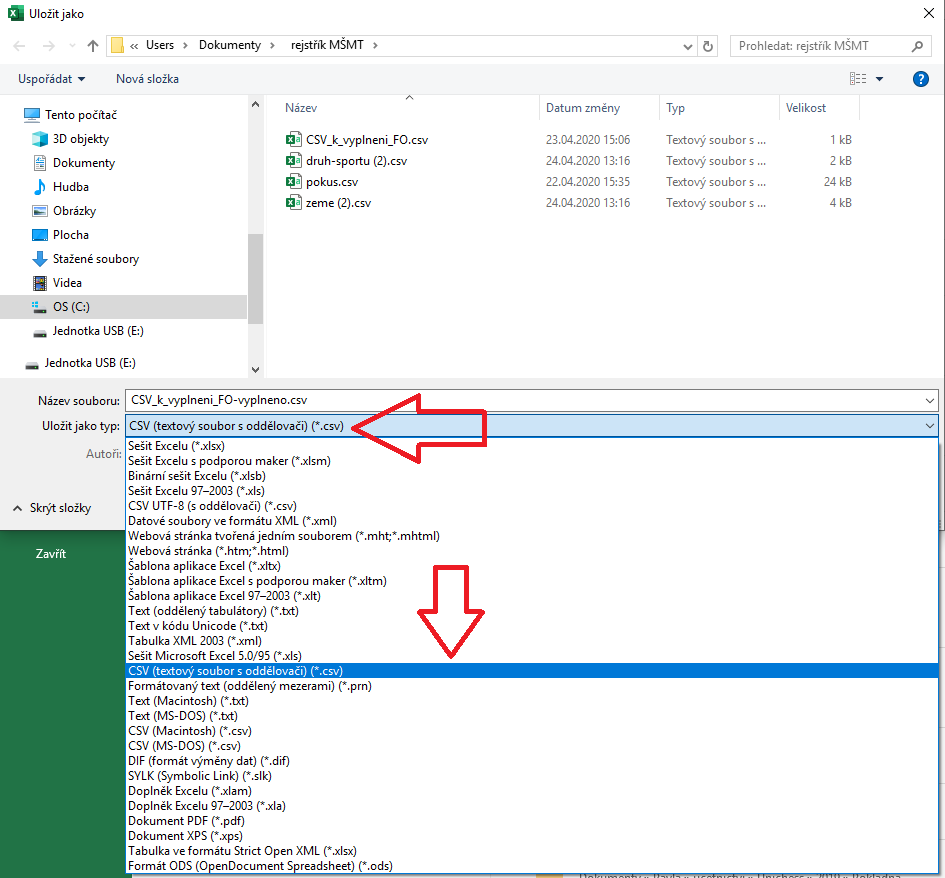Viewport: 945px width, 878px height.
Task: Create new folder with Nová složka
Action: coord(147,79)
